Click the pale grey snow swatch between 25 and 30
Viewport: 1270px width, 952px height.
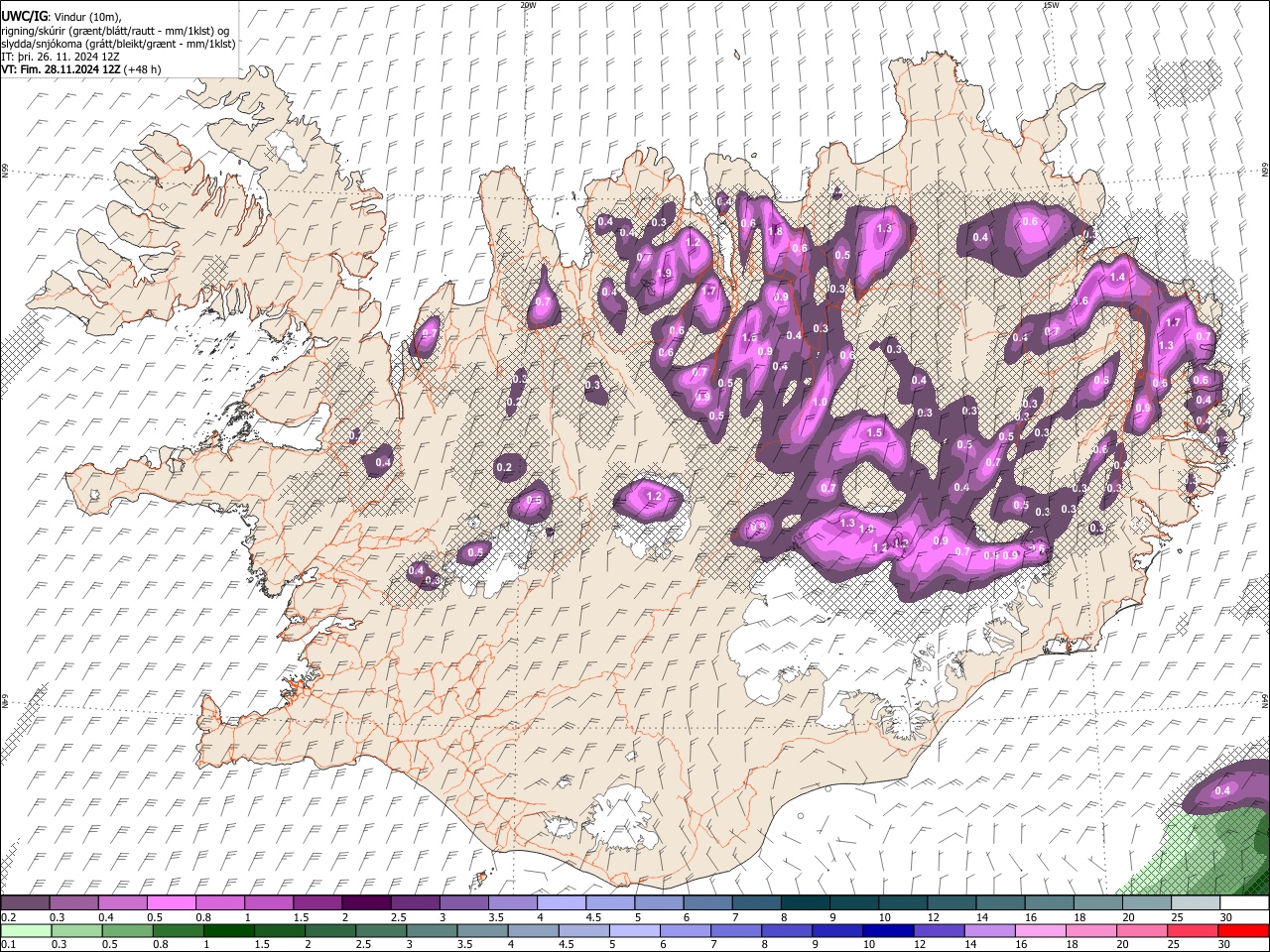coord(1196,903)
